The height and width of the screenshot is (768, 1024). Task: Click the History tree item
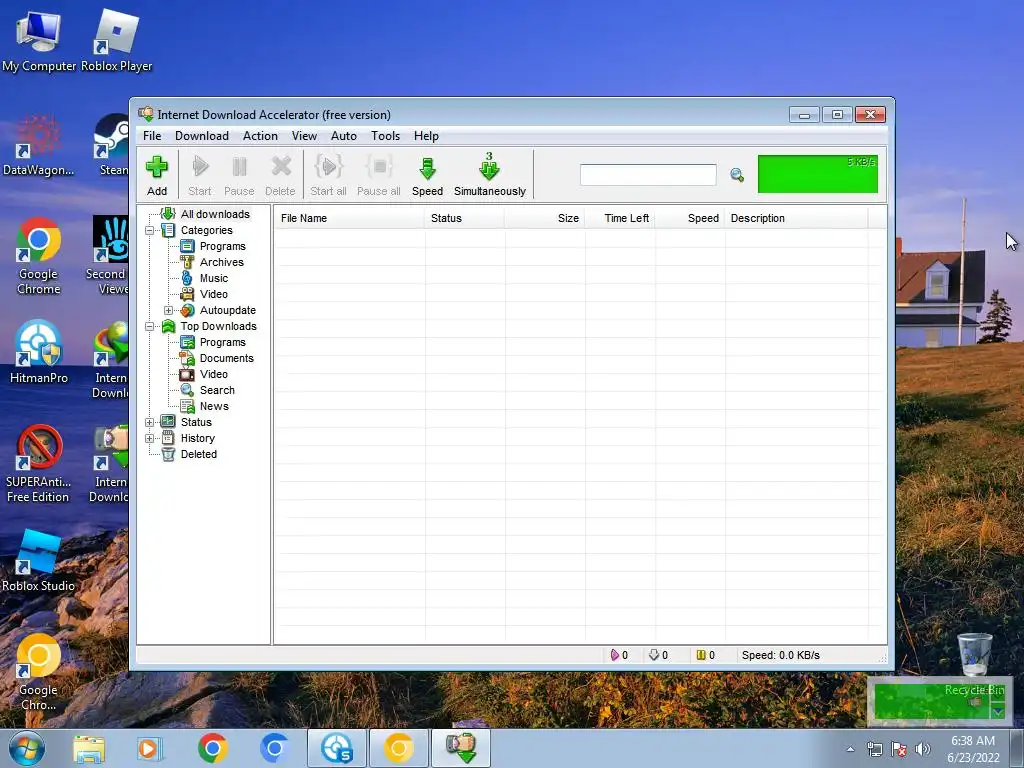pyautogui.click(x=197, y=438)
